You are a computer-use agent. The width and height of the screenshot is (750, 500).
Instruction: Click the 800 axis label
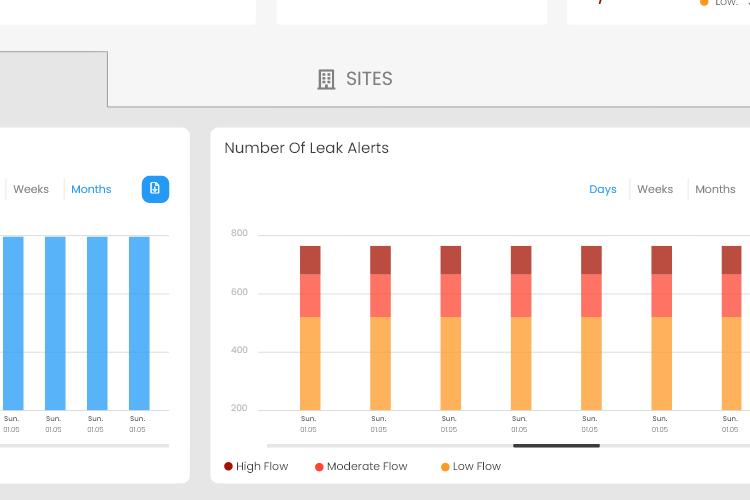click(239, 233)
